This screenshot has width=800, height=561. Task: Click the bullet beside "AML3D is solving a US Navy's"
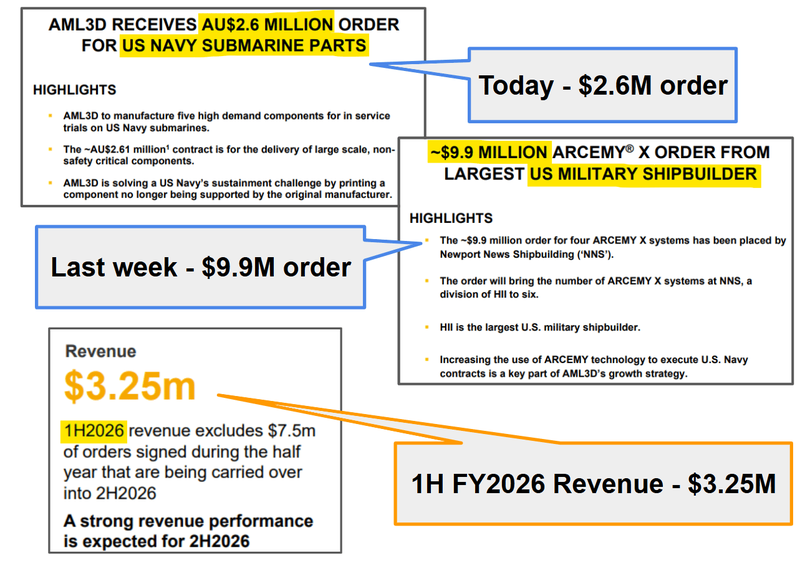tap(51, 183)
